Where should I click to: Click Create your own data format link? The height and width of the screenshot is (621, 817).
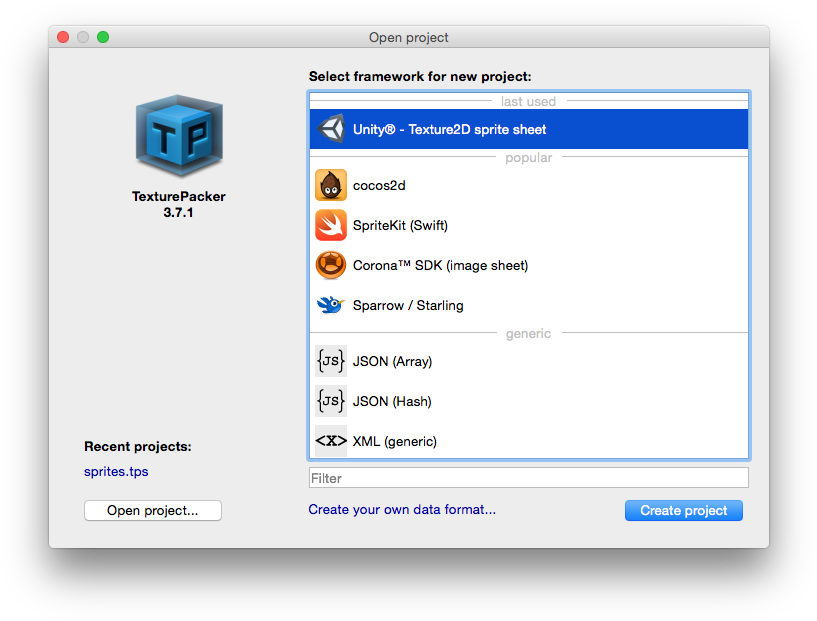401,509
